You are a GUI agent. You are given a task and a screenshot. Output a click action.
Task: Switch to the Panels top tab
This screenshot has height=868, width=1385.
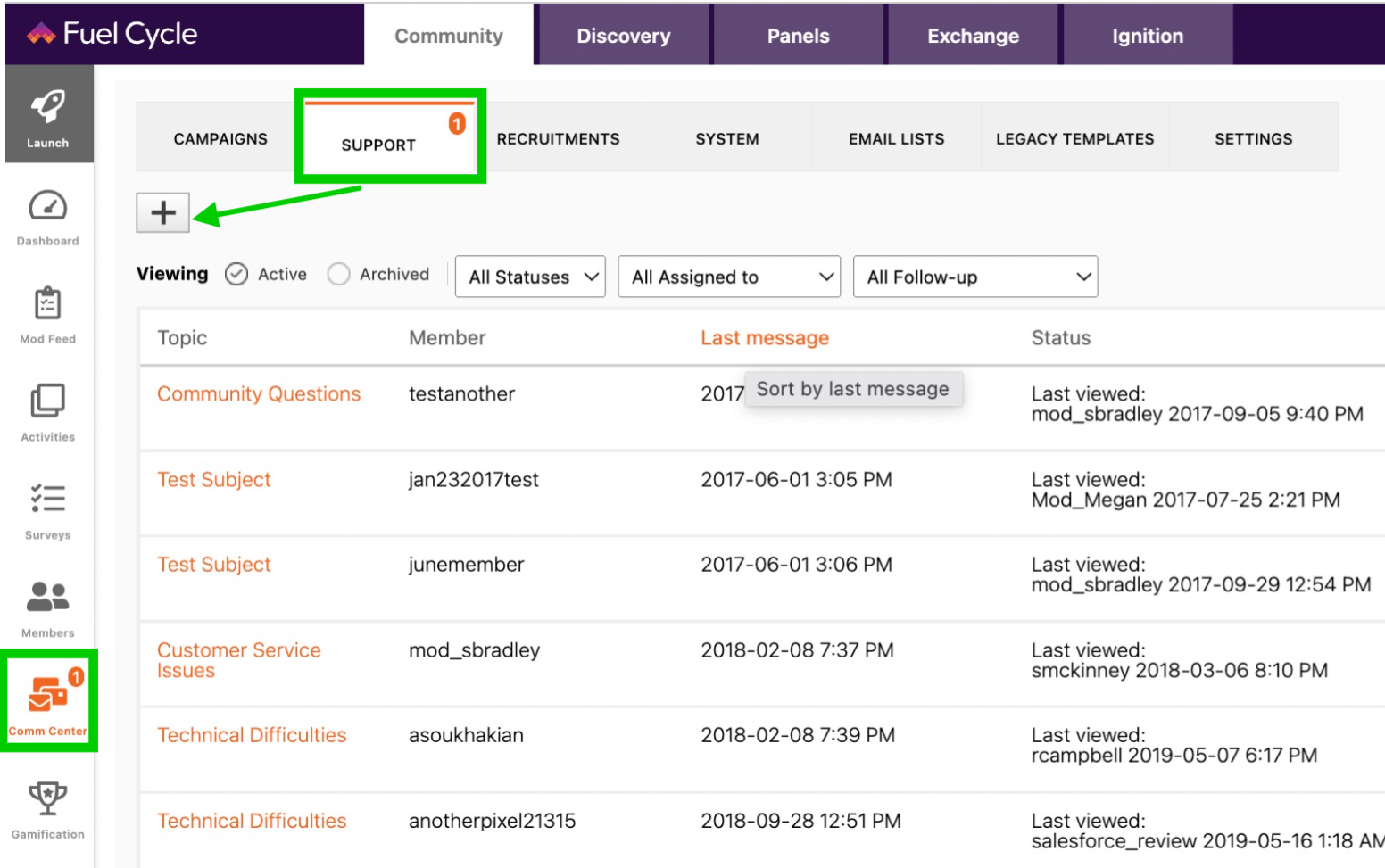pyautogui.click(x=799, y=36)
